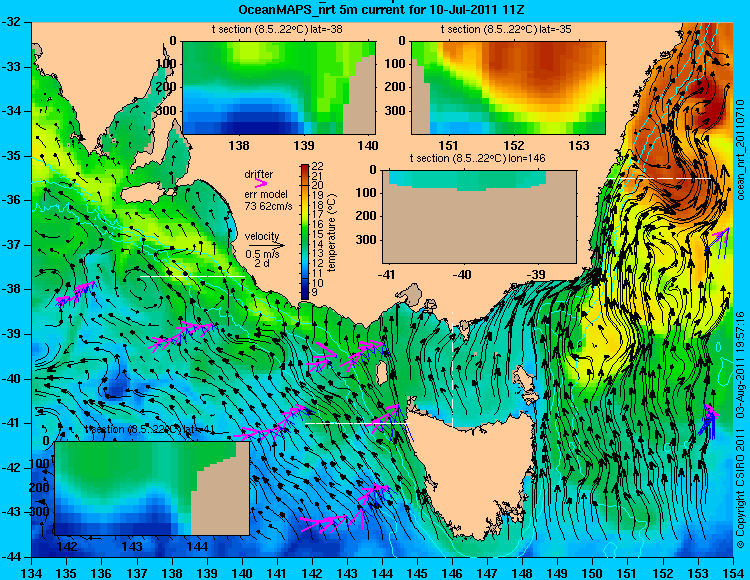The image size is (750, 580).
Task: Pick the green 15° segment of the colorbar
Action: pyautogui.click(x=305, y=234)
